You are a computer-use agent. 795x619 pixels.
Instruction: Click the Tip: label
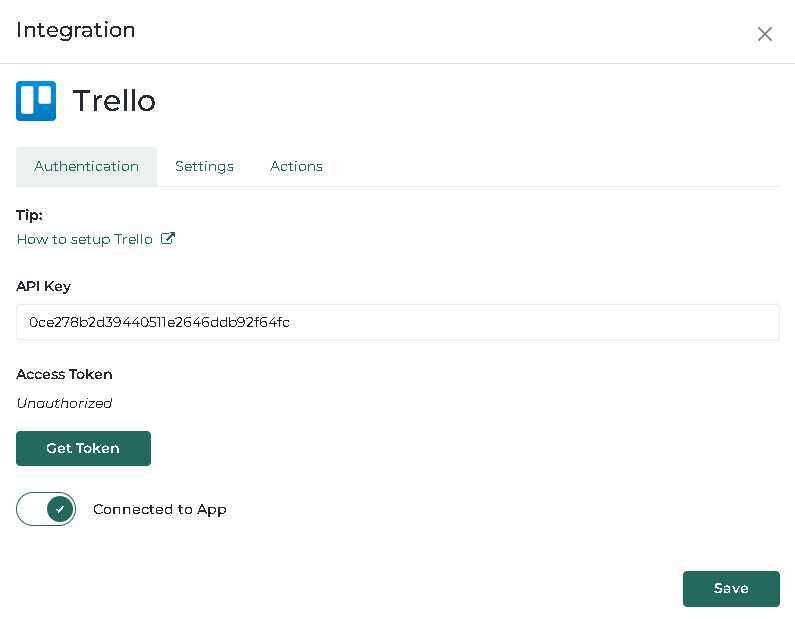(29, 215)
